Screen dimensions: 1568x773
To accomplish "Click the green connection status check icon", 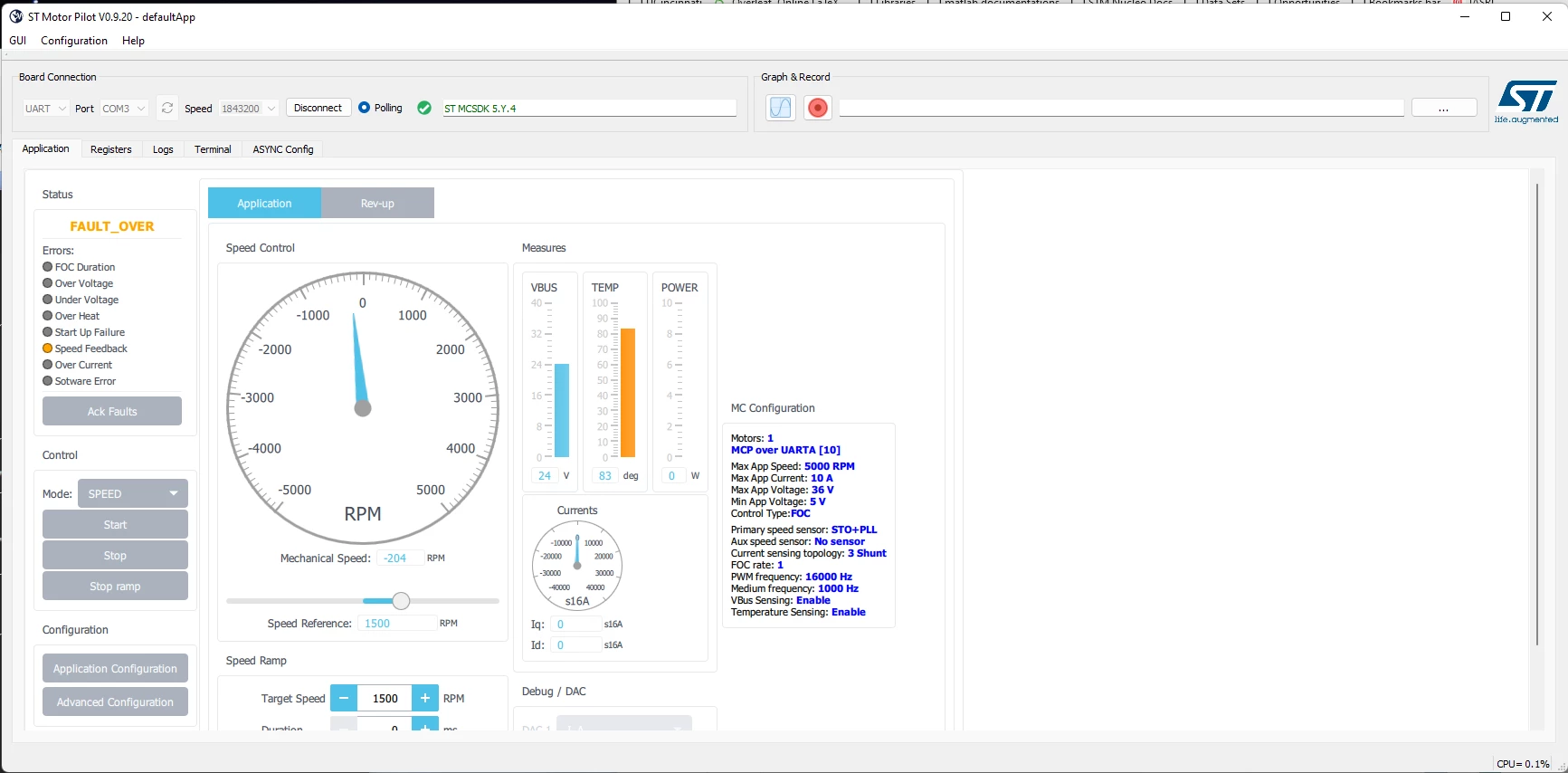I will point(424,108).
